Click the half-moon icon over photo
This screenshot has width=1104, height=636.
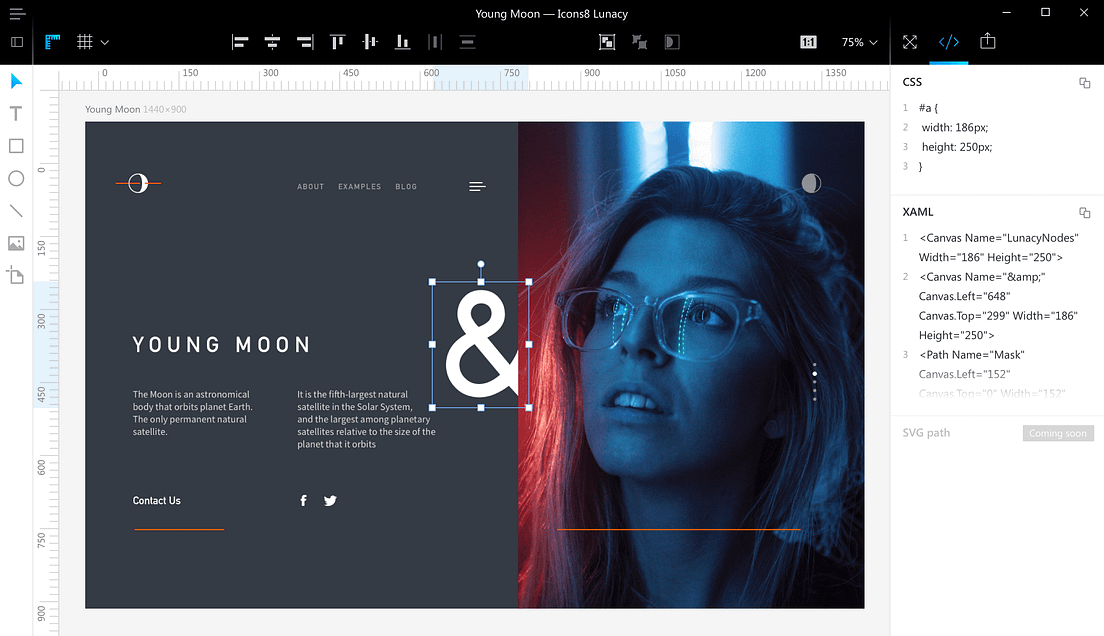pyautogui.click(x=811, y=184)
